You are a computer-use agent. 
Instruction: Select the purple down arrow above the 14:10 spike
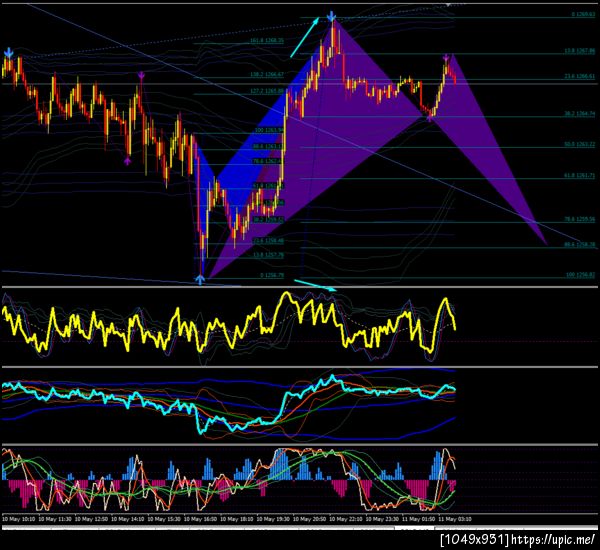tap(141, 75)
